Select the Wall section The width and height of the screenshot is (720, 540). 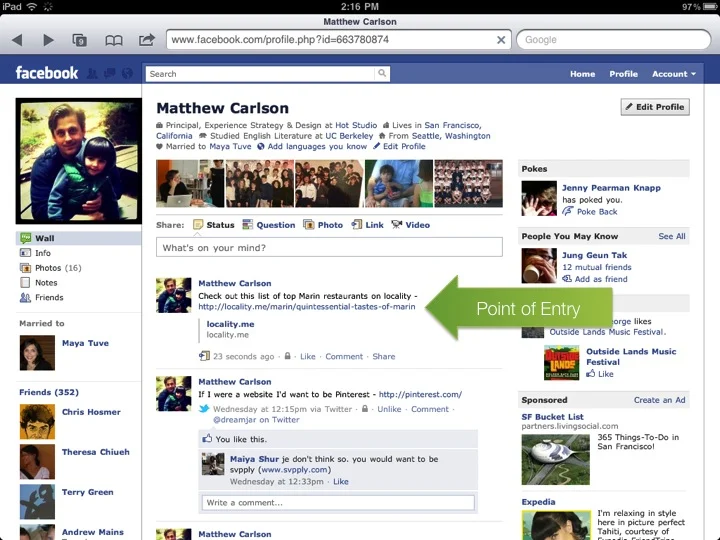click(79, 238)
